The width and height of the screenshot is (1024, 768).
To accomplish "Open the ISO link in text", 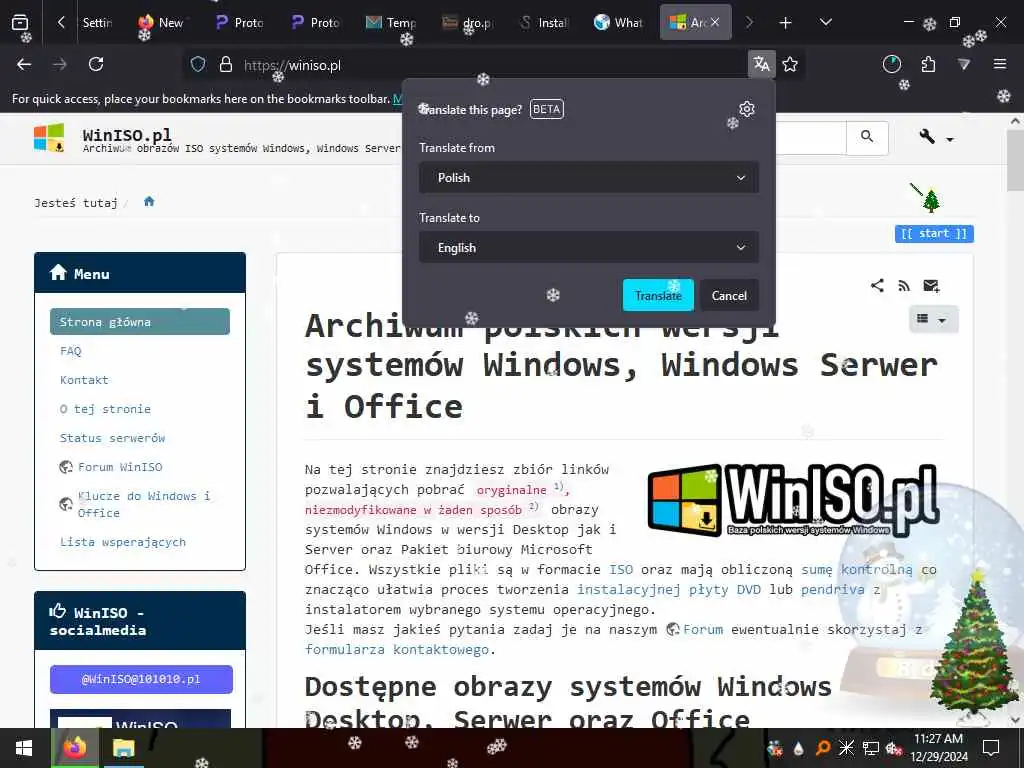I will click(x=620, y=569).
